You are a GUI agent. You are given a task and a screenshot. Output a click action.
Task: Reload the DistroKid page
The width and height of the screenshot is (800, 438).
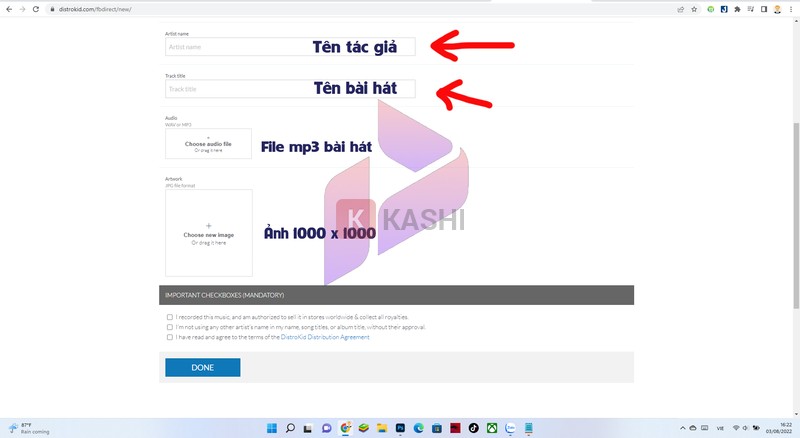pyautogui.click(x=36, y=9)
